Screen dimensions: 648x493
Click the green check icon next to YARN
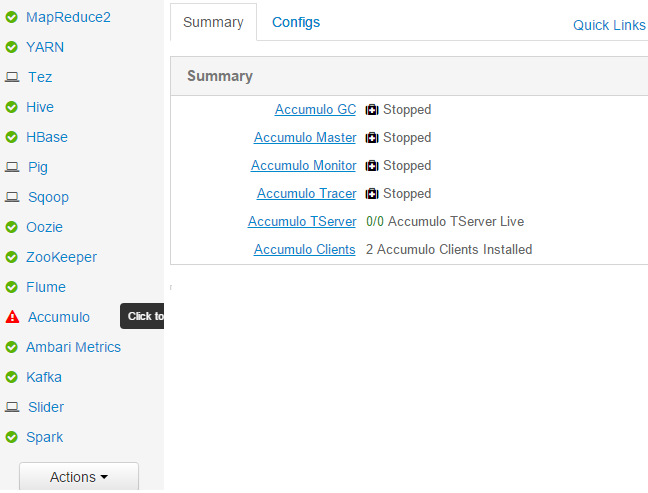tap(12, 47)
